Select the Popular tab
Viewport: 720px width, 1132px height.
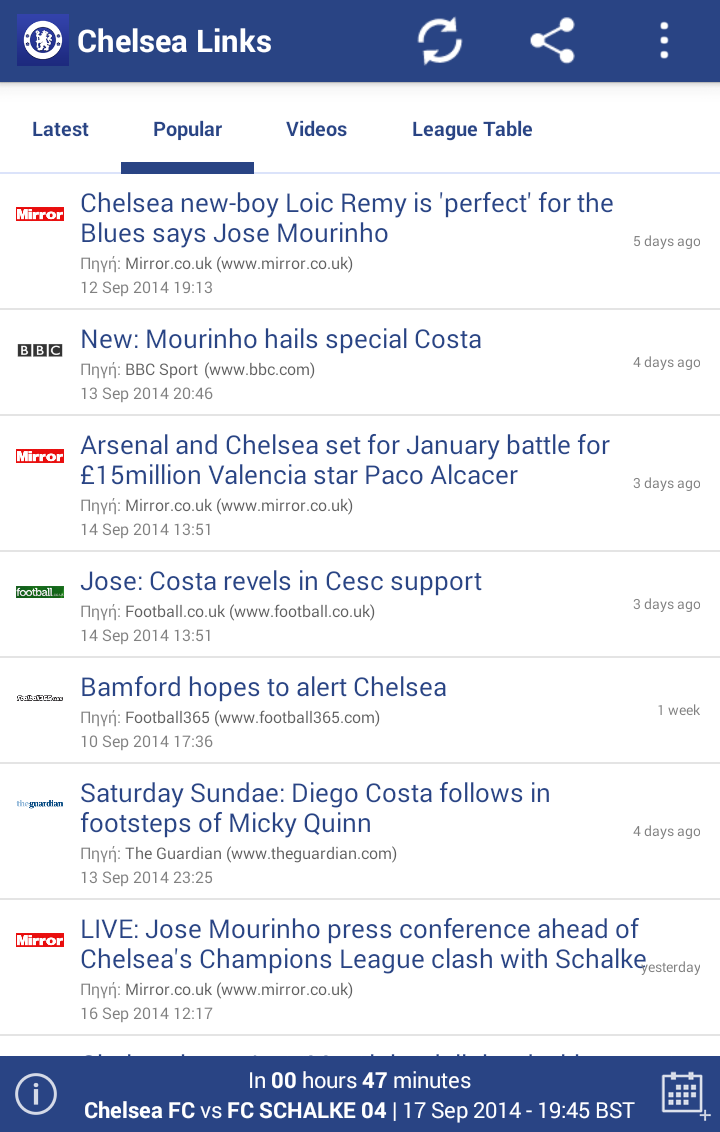pos(187,129)
